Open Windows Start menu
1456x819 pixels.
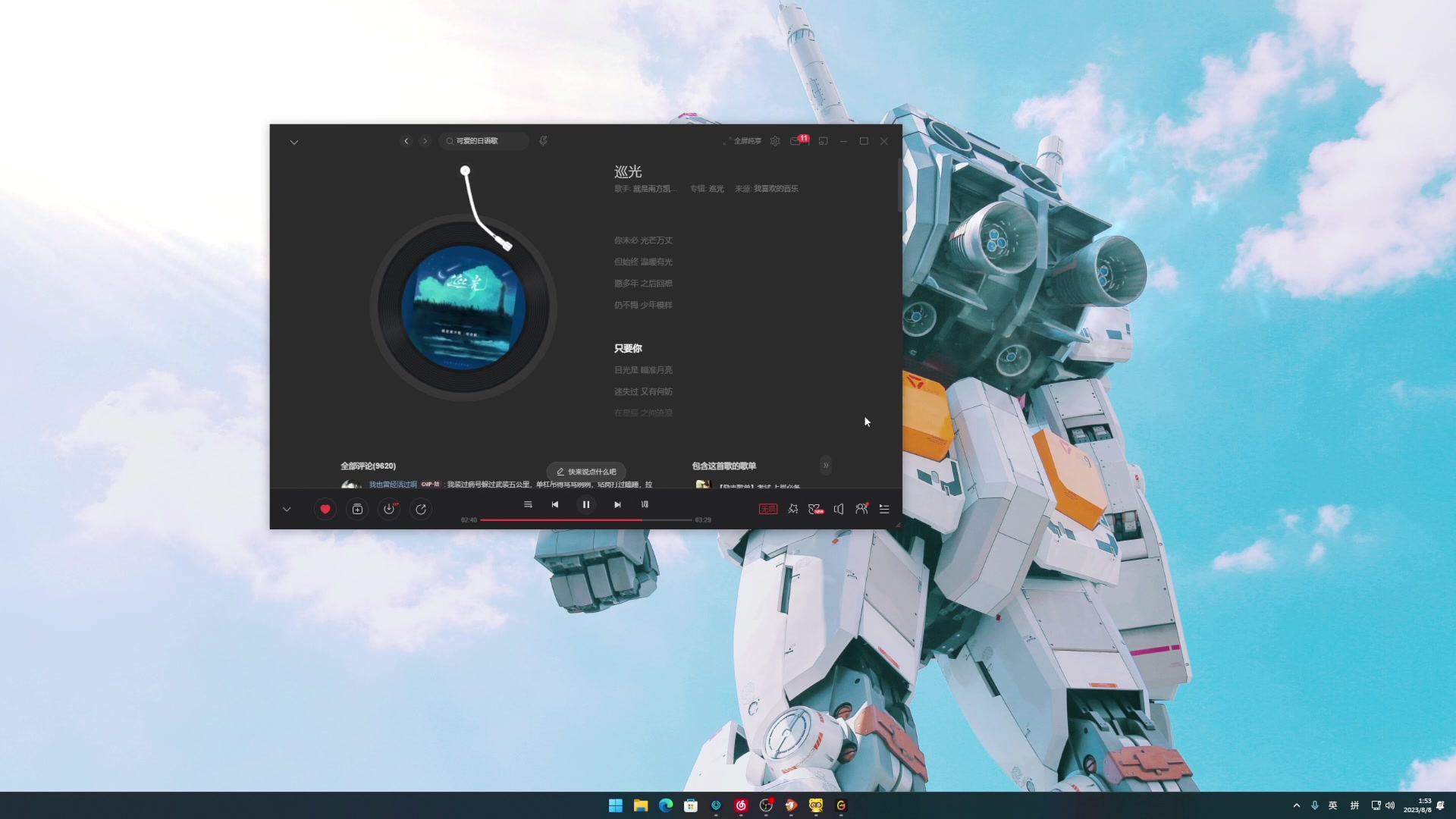point(616,805)
